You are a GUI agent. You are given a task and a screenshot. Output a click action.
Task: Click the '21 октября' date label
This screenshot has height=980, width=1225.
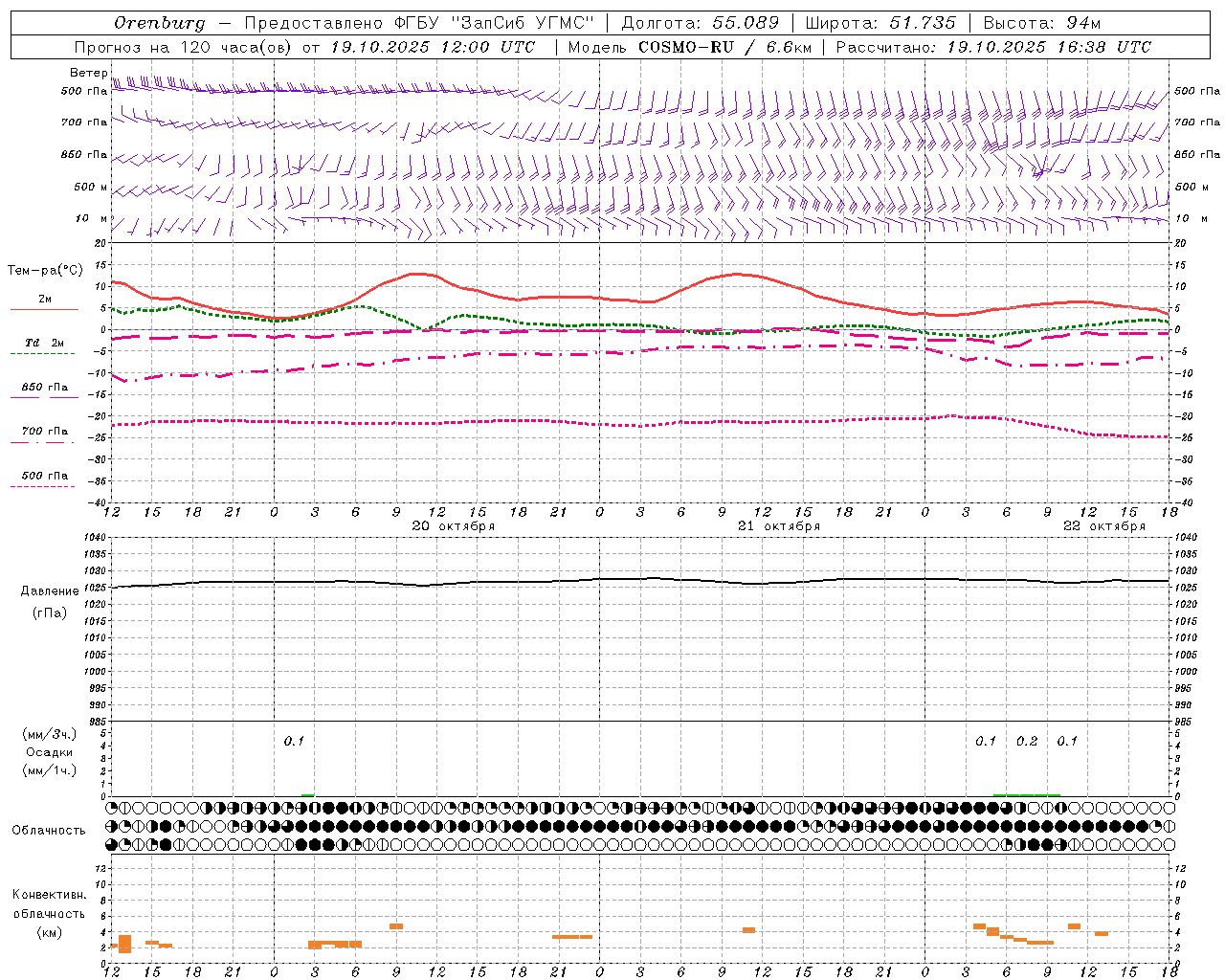pos(779,526)
